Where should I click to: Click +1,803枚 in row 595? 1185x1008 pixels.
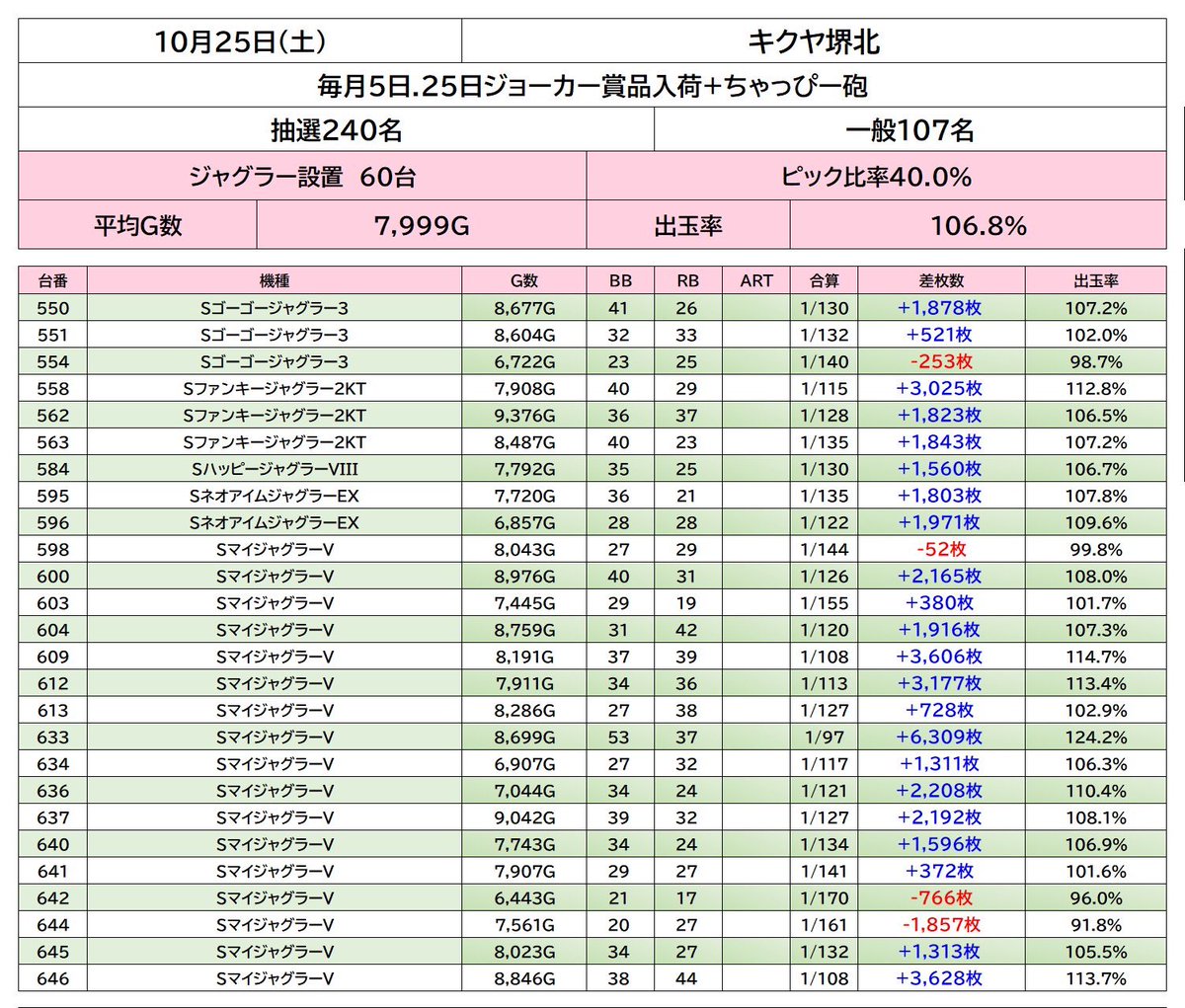click(939, 496)
